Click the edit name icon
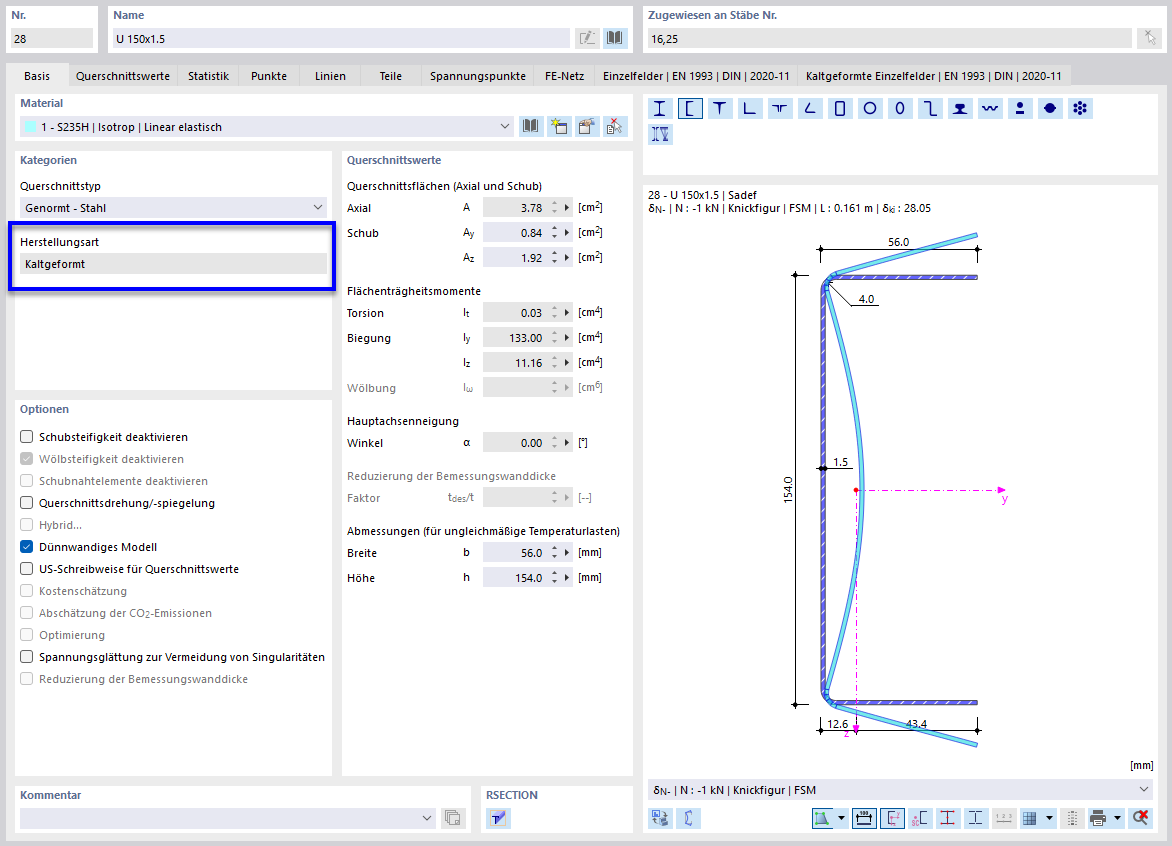 click(x=587, y=38)
